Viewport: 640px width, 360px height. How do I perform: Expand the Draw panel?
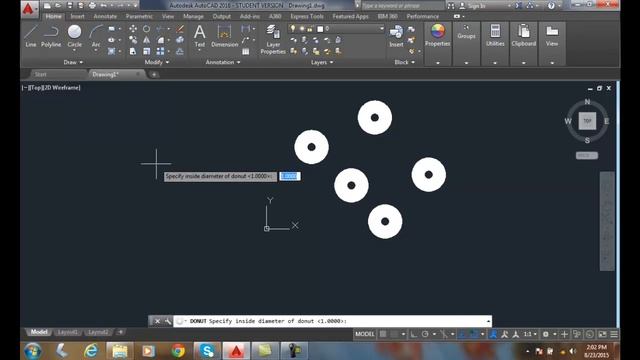click(73, 62)
